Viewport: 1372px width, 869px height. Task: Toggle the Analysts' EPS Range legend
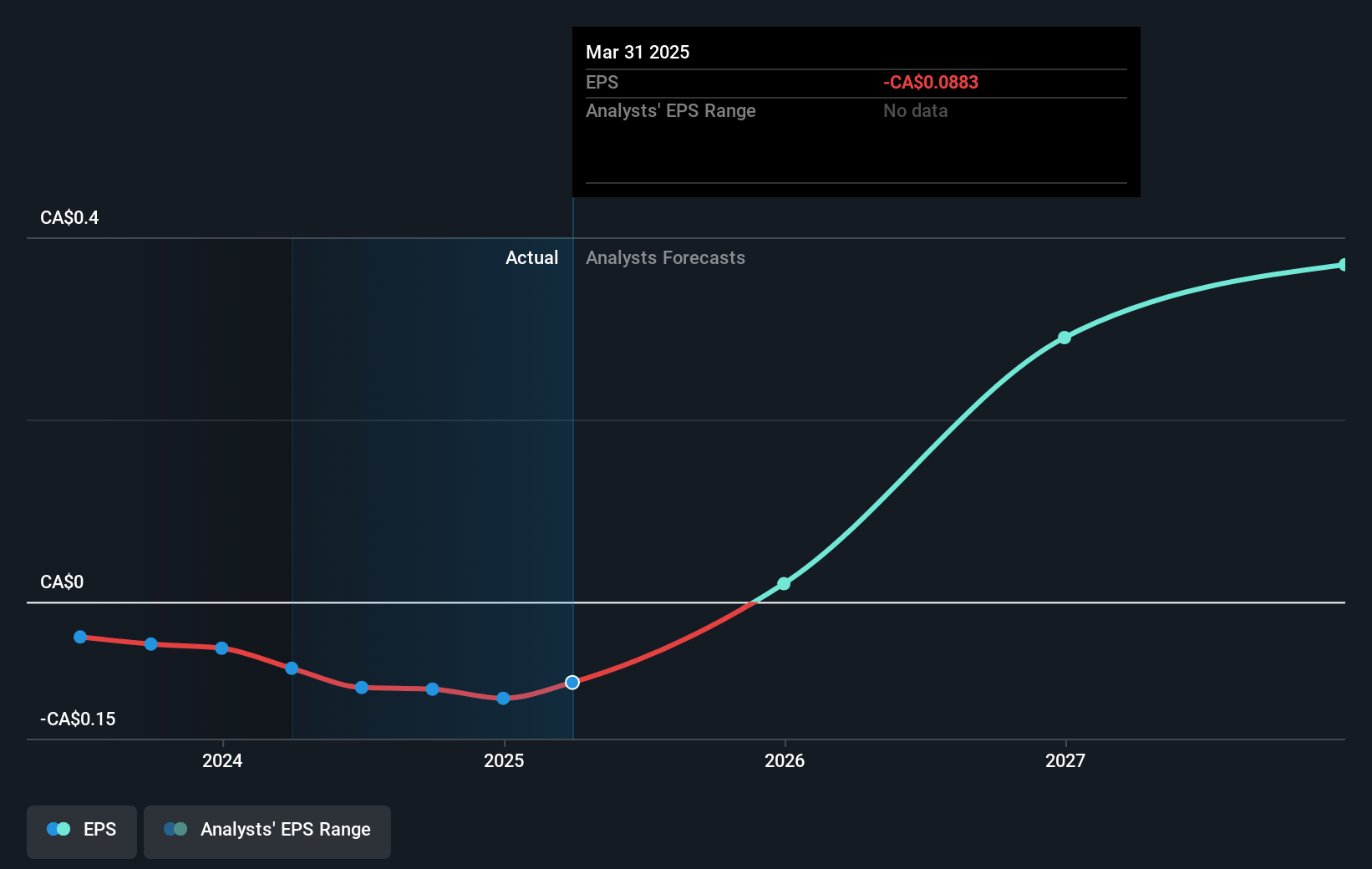[267, 831]
